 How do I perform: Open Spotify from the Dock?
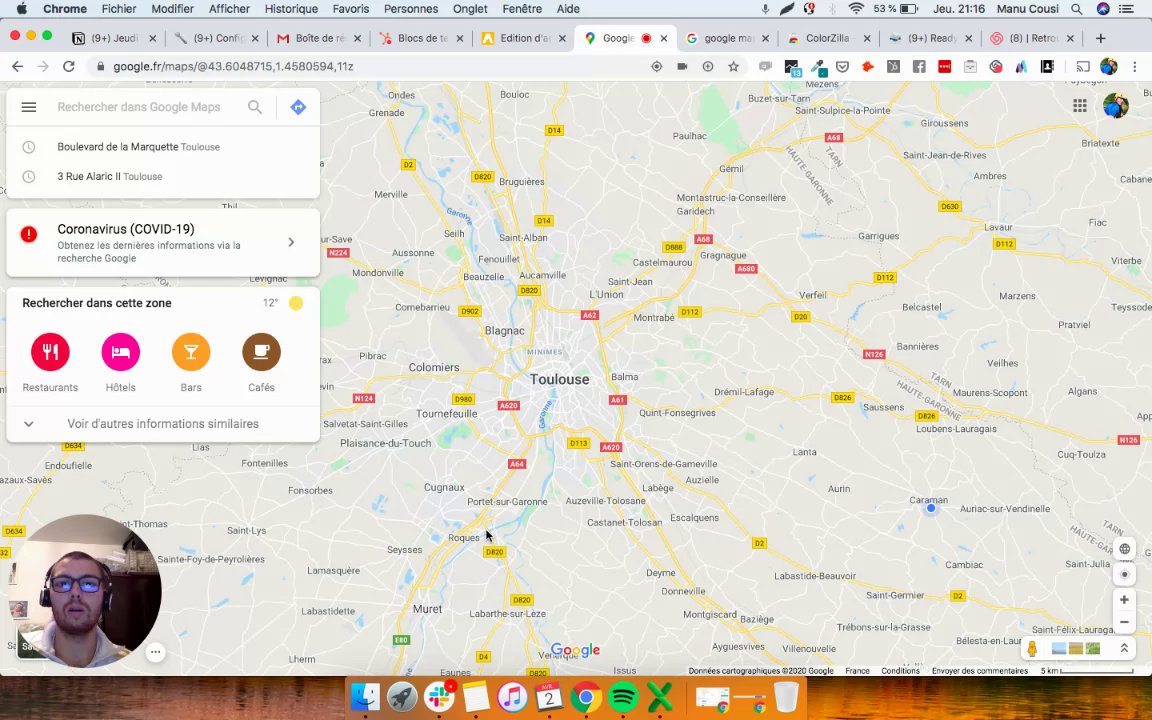(623, 696)
